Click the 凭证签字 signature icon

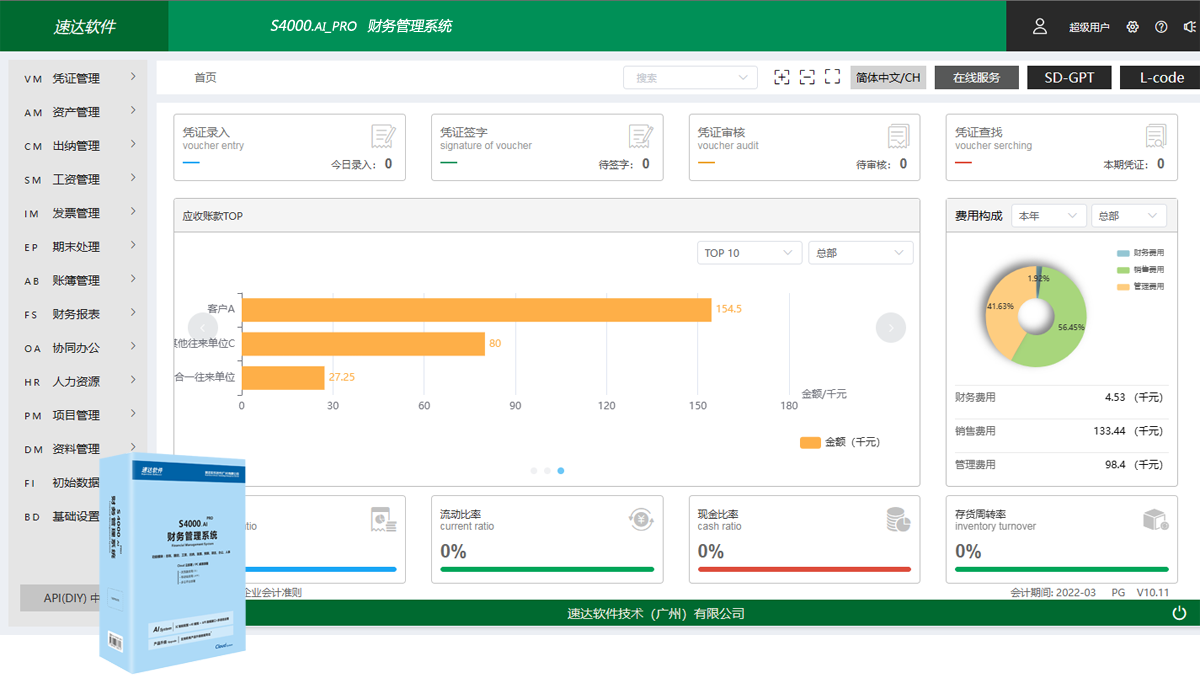click(x=641, y=137)
